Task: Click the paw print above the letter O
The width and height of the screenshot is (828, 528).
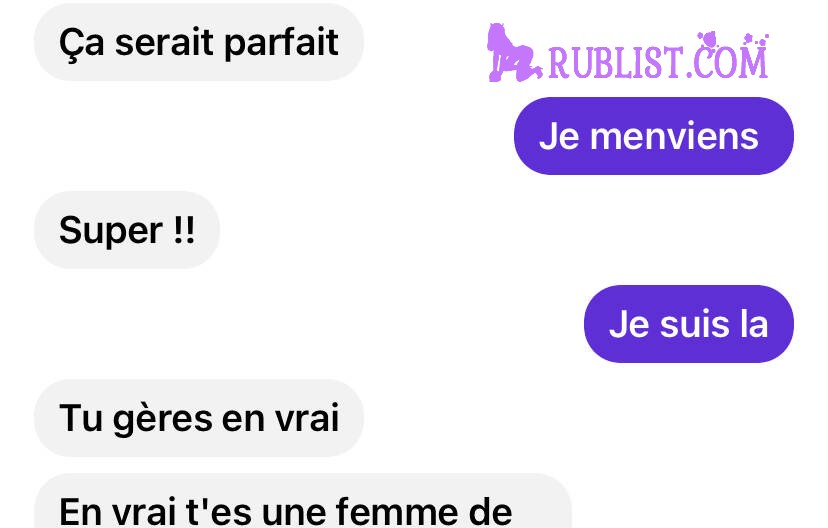Action: 708,40
